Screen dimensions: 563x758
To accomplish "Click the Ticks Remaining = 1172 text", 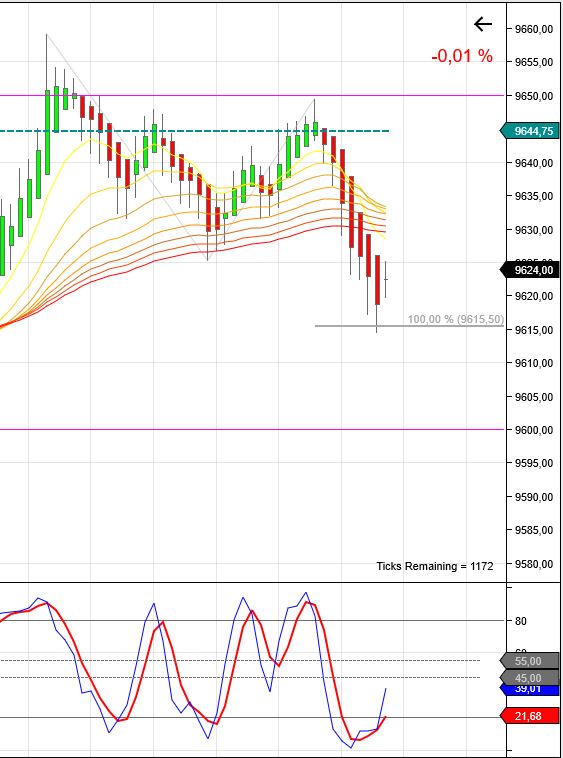I will [435, 566].
